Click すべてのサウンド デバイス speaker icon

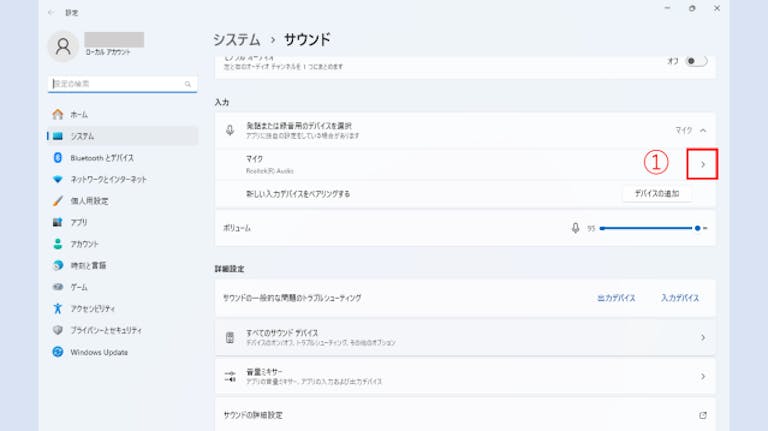coord(230,337)
